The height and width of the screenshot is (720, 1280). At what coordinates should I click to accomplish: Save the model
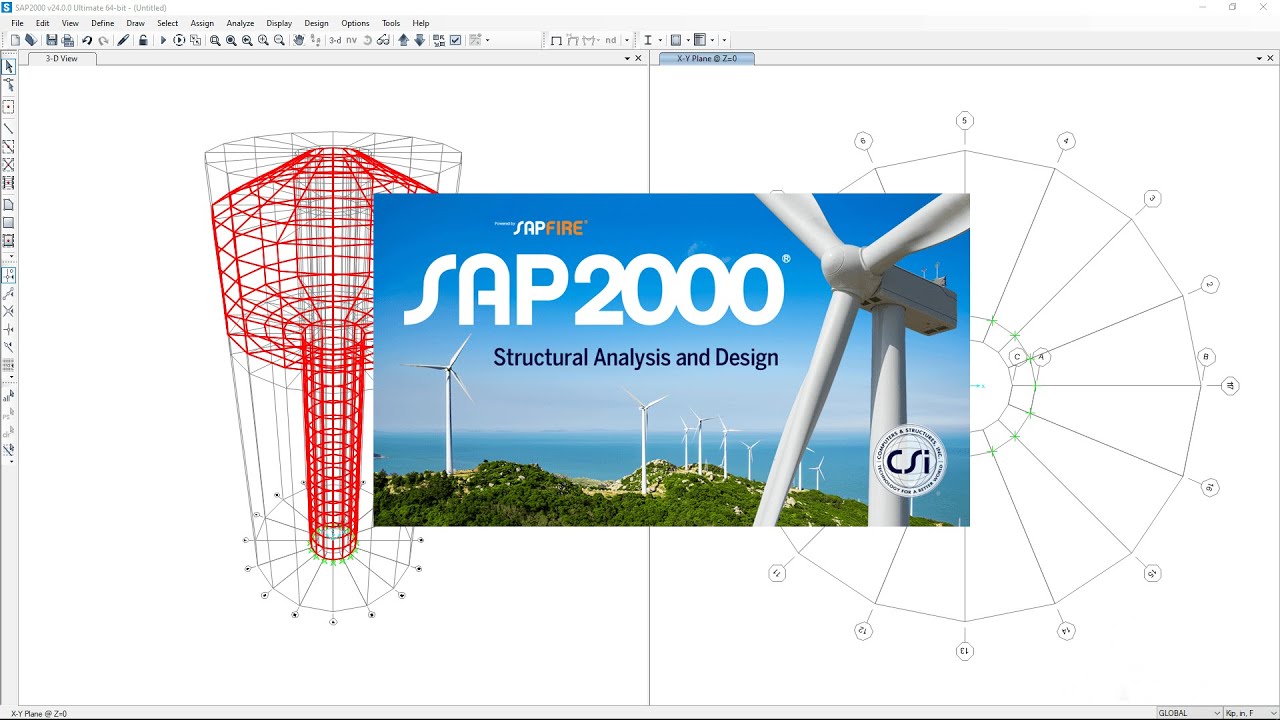(50, 40)
